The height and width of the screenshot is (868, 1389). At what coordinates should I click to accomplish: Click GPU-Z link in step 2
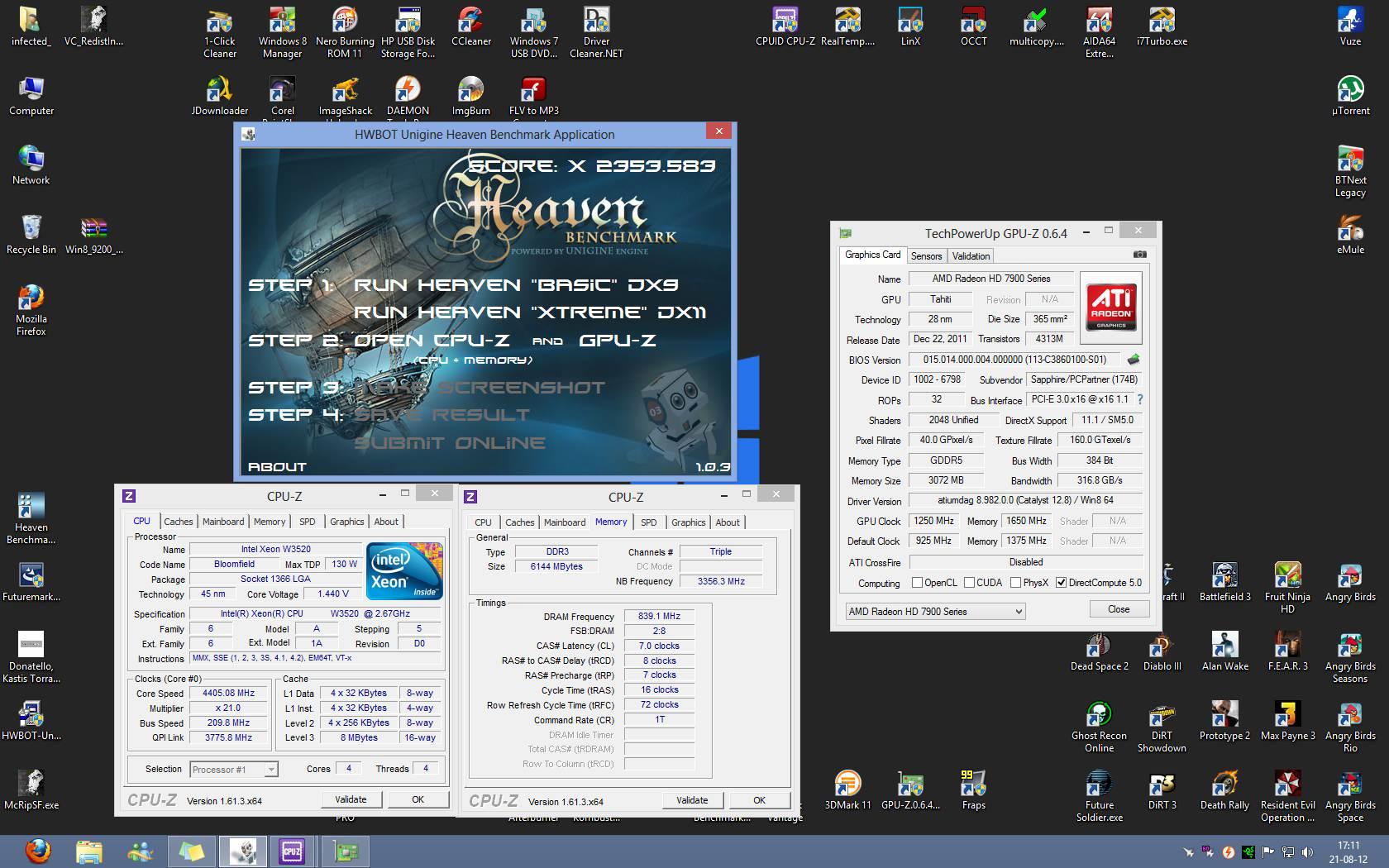[x=617, y=341]
